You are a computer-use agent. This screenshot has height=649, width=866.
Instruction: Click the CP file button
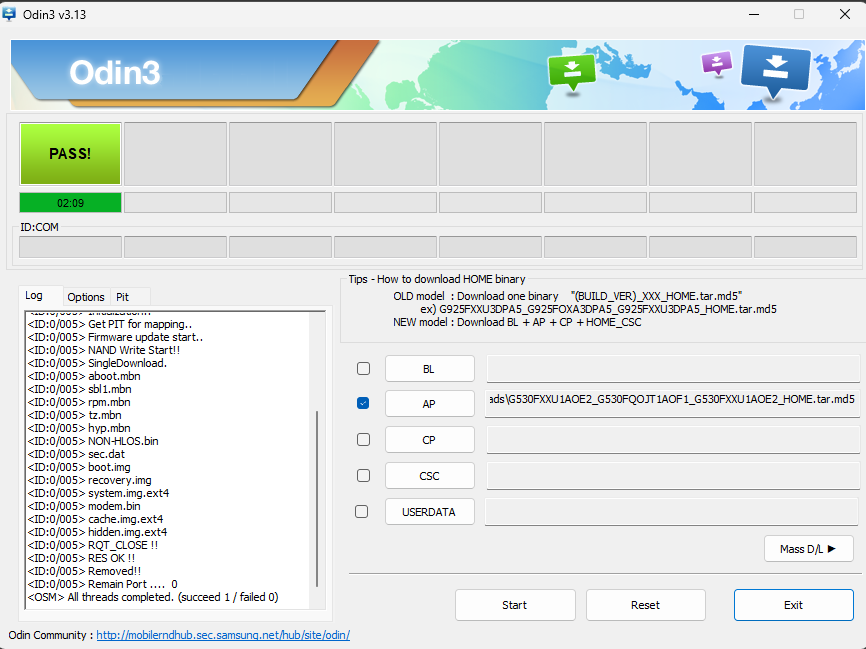pos(430,440)
